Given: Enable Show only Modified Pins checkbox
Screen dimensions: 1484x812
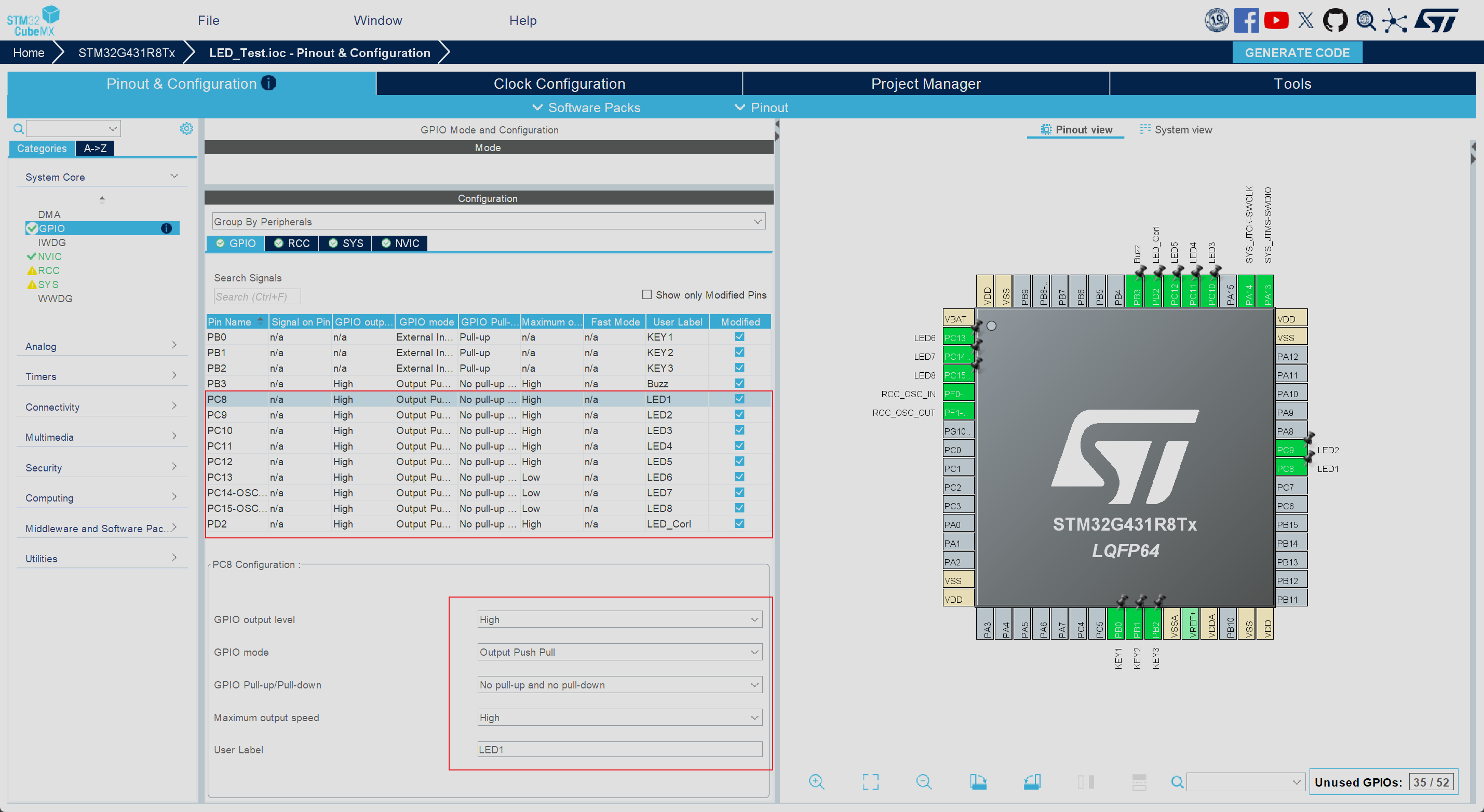Looking at the screenshot, I should pos(647,294).
